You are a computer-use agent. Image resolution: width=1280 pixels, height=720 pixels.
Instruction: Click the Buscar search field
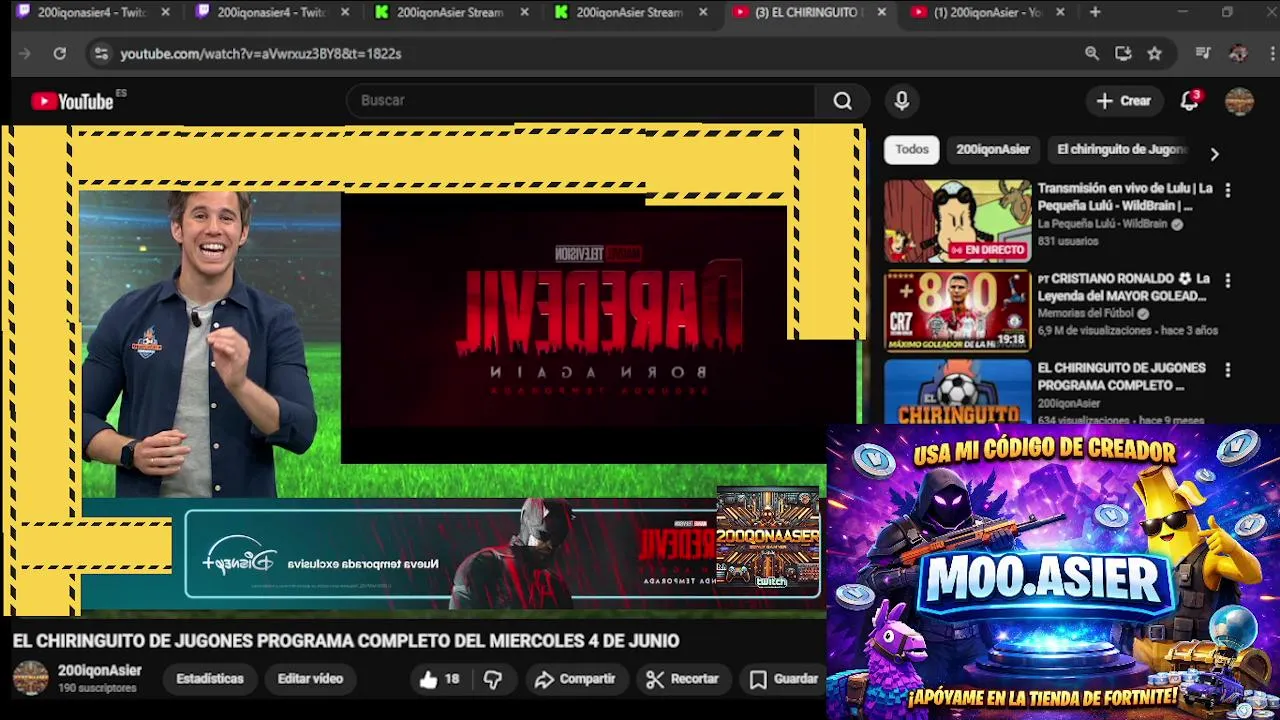(583, 100)
